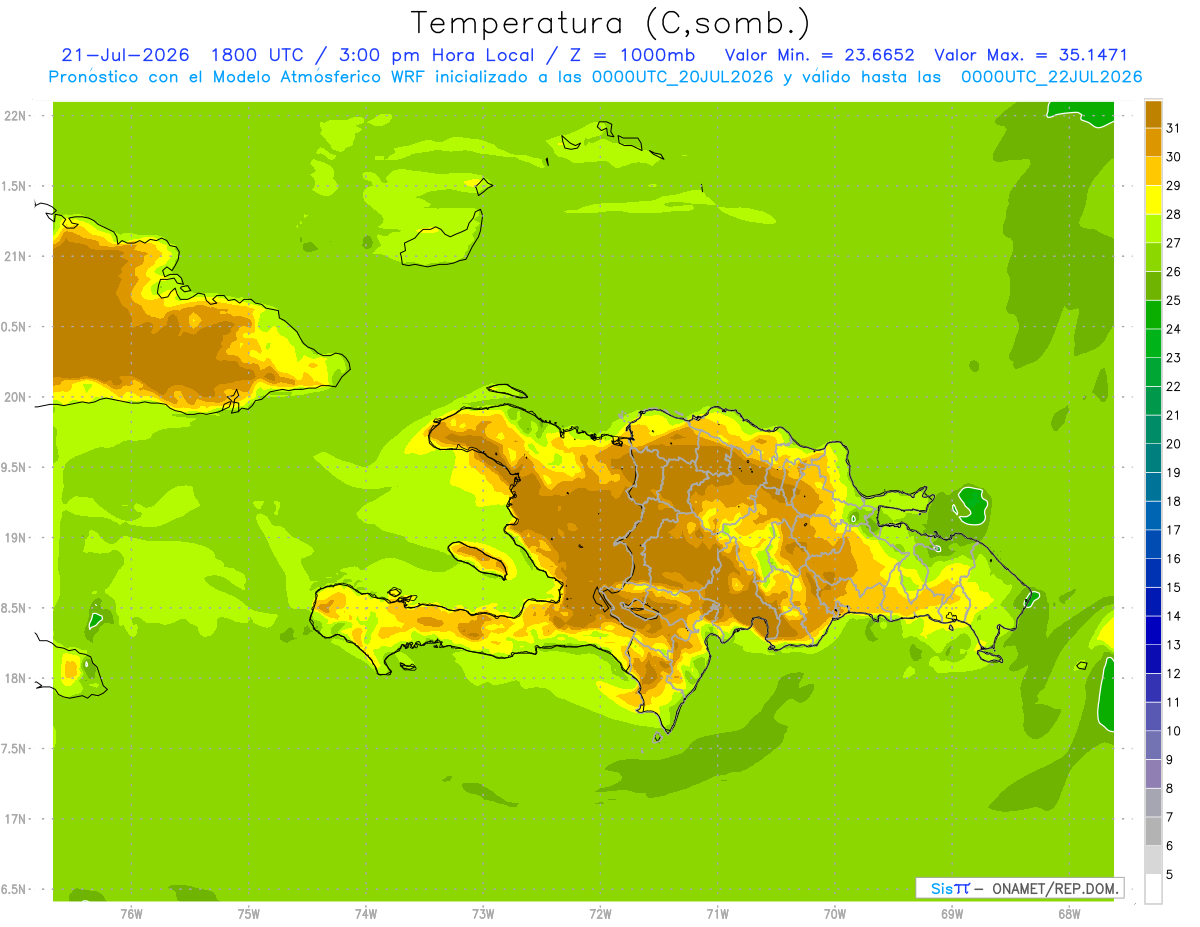
Task: Click the topmost brown swatch above 31
Action: [x=1153, y=113]
